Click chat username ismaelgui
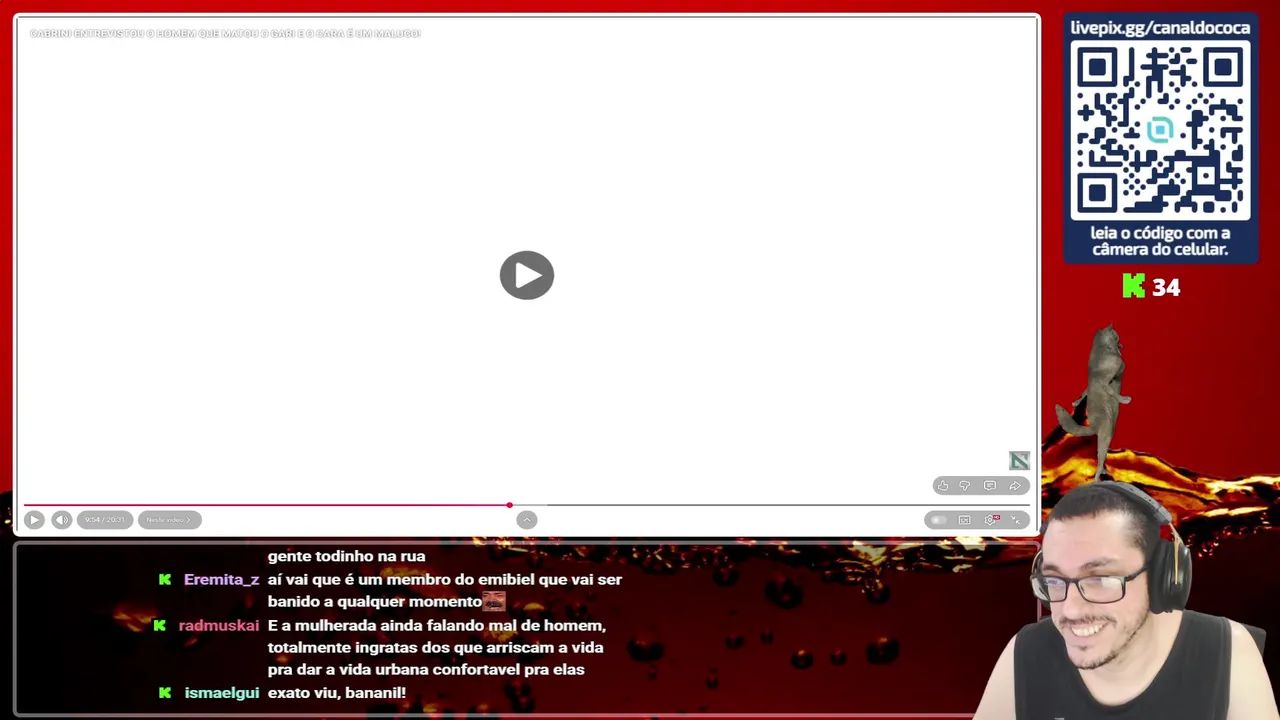The width and height of the screenshot is (1280, 720). pos(221,693)
